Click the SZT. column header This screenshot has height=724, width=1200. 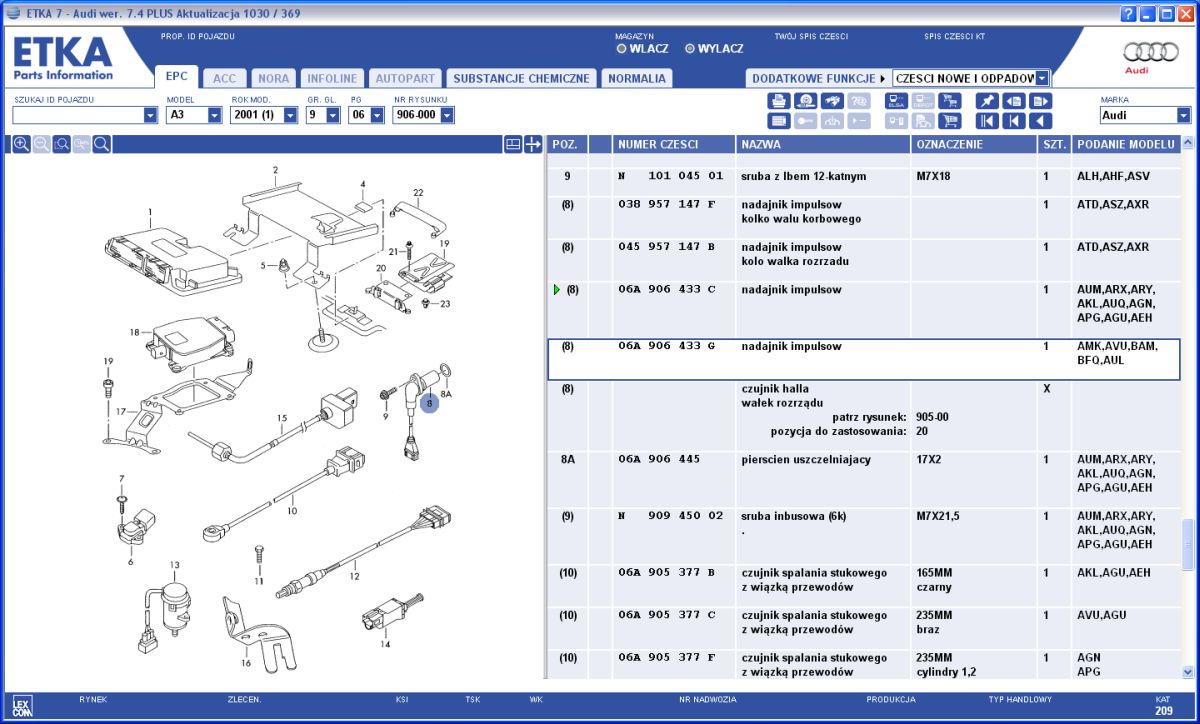pos(1054,144)
